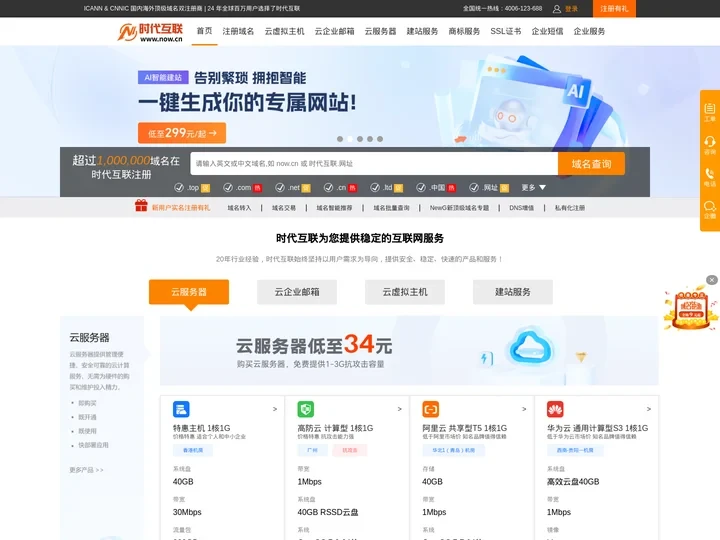Click the blue 特惠主机 server icon
The image size is (720, 540).
(181, 409)
